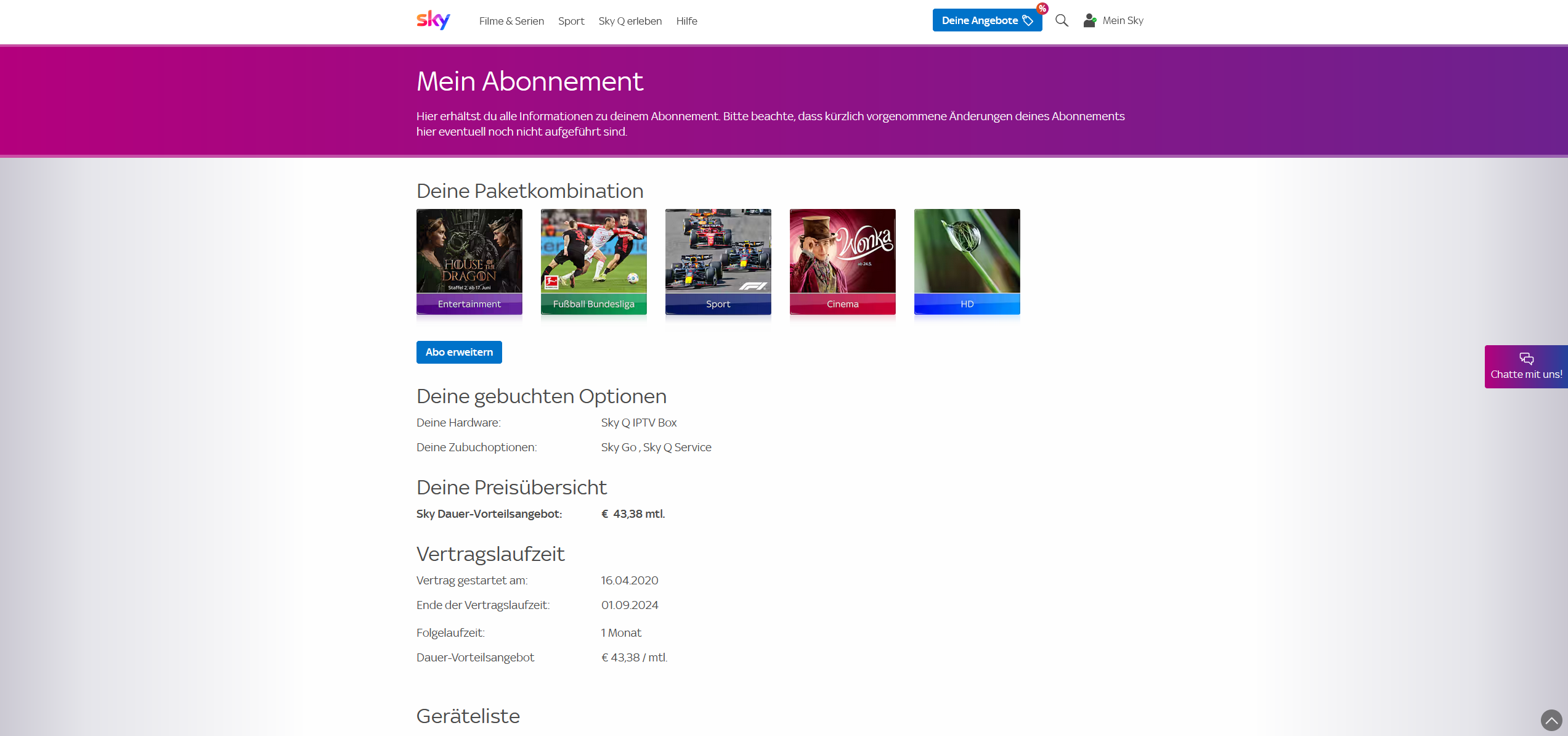Select the HD package tile
1568x736 pixels.
967,262
